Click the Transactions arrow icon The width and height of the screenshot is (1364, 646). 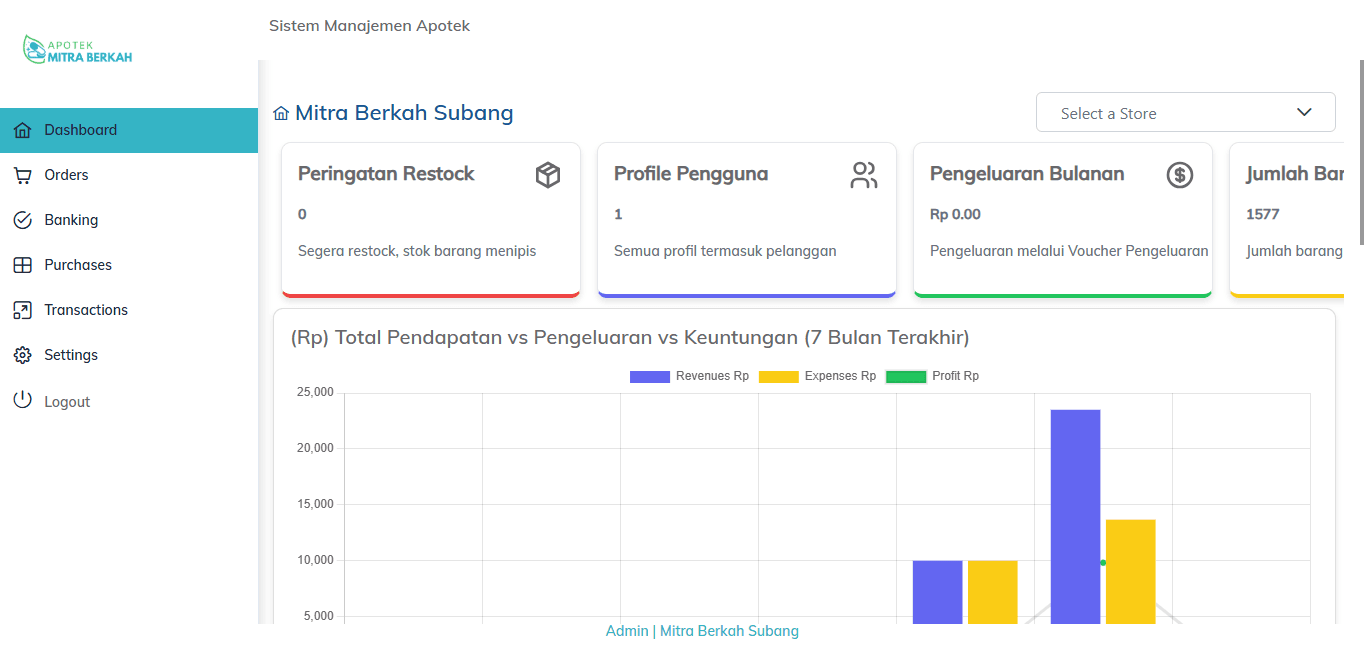22,310
